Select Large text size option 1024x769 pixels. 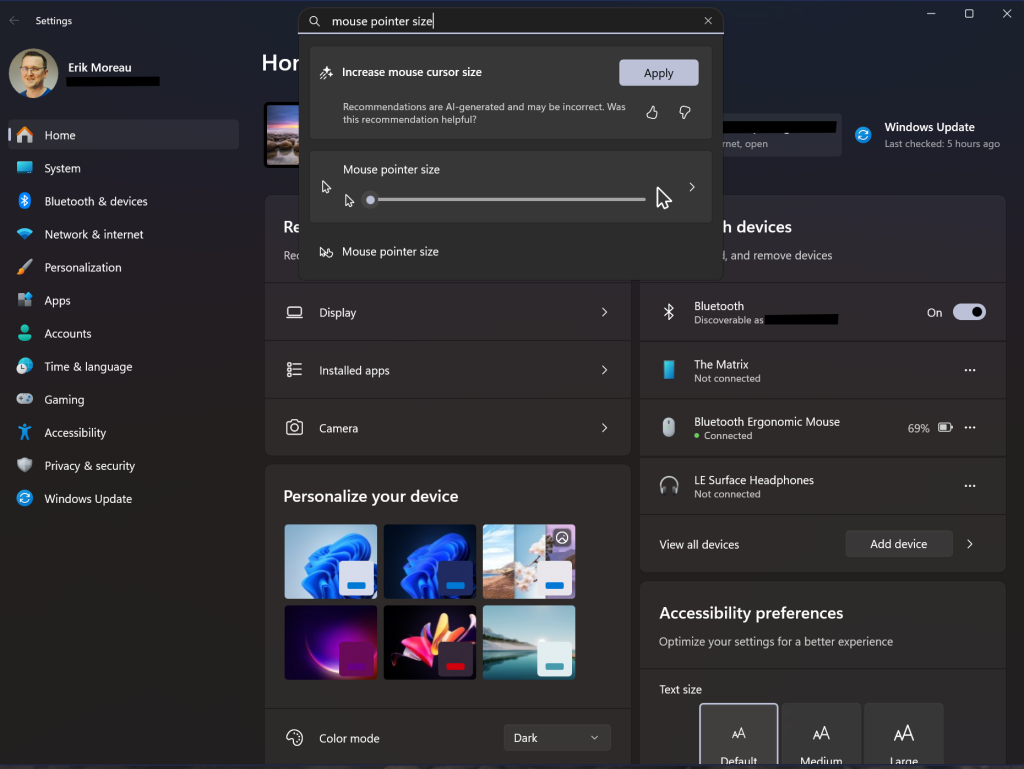click(x=903, y=737)
